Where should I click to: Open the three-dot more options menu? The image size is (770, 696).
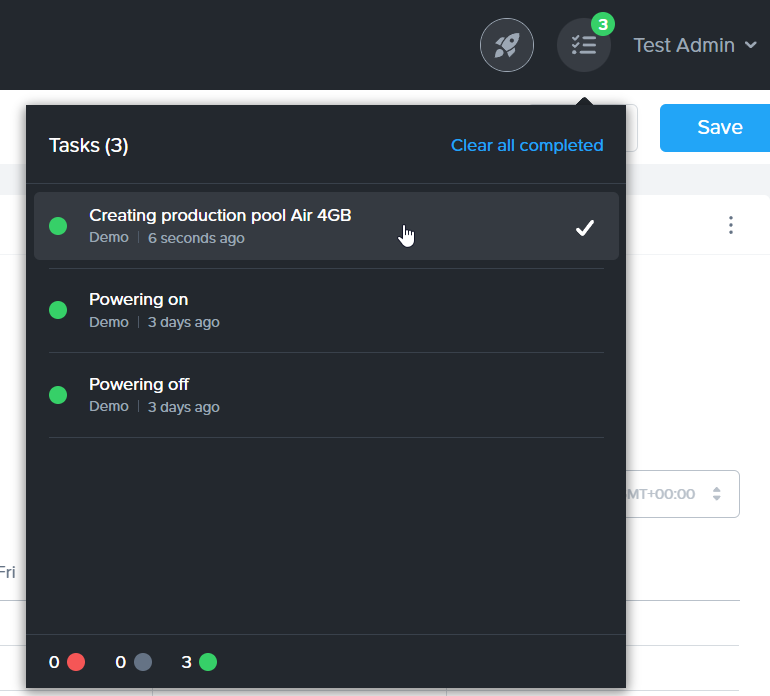731,225
